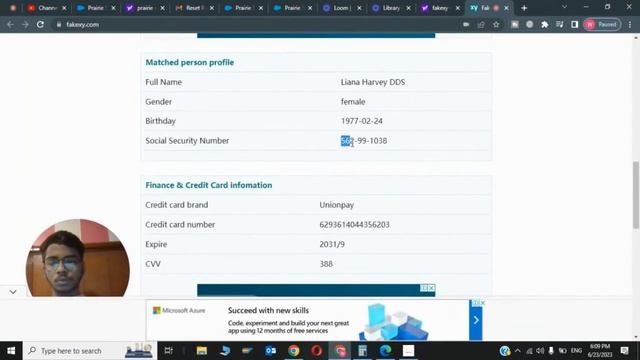
Task: Close the active fakexy tab
Action: (507, 8)
